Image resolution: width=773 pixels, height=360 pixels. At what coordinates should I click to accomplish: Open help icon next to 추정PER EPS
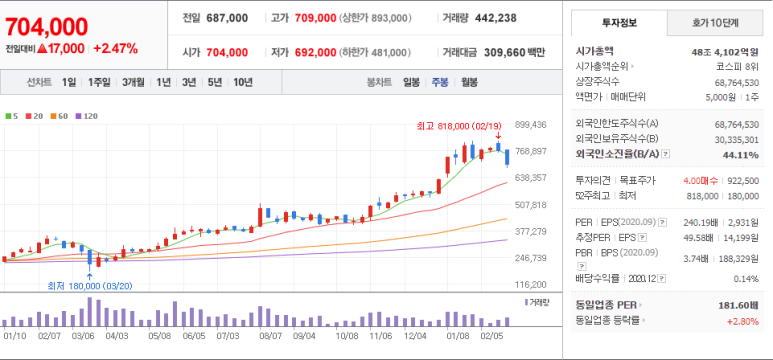[642, 238]
